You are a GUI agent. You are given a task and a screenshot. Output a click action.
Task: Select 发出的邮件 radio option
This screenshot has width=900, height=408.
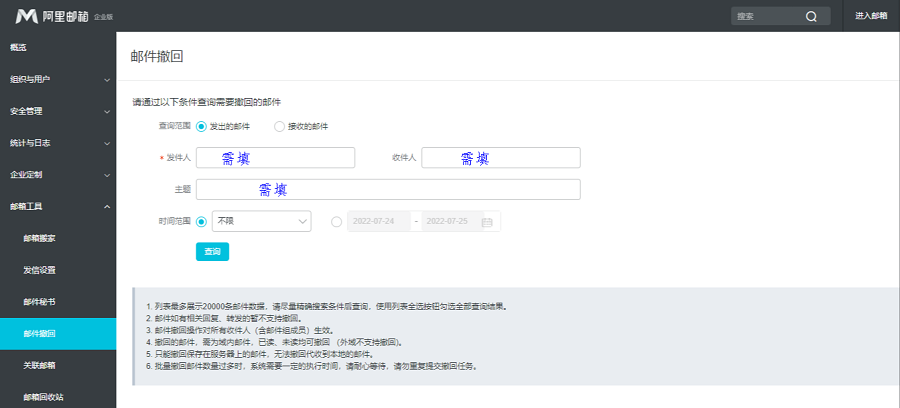[x=201, y=126]
